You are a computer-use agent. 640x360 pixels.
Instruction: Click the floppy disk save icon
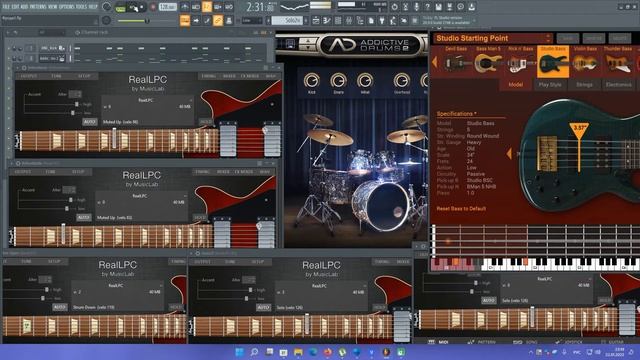(438, 7)
